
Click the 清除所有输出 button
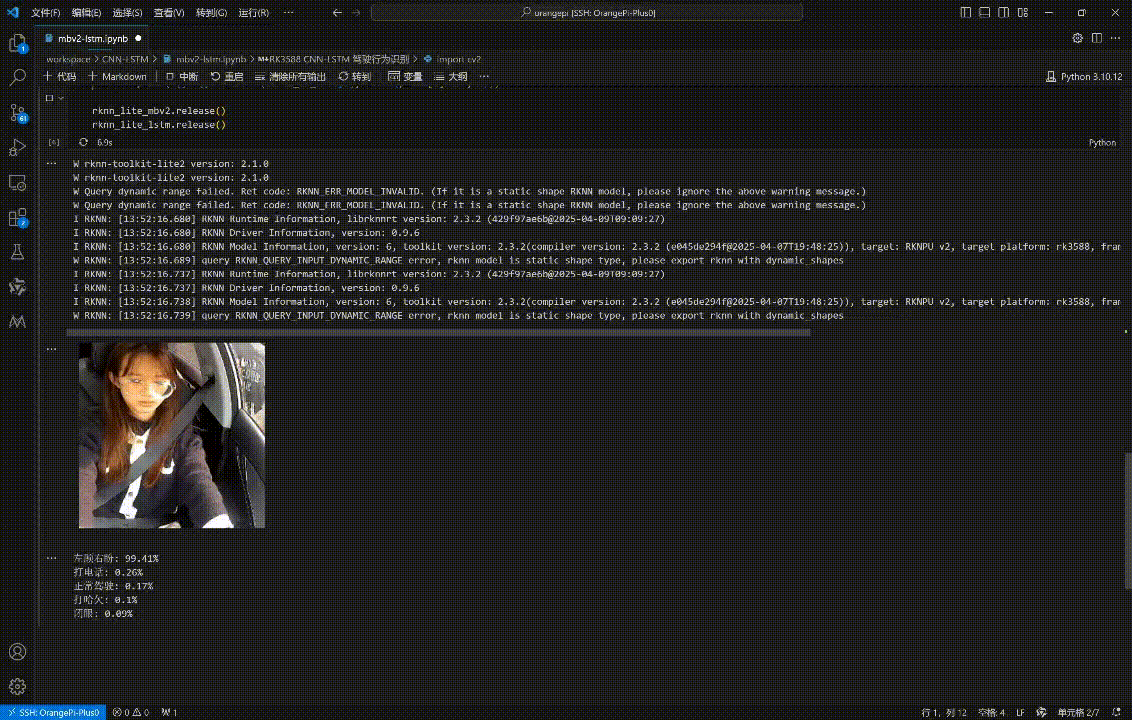coord(291,76)
